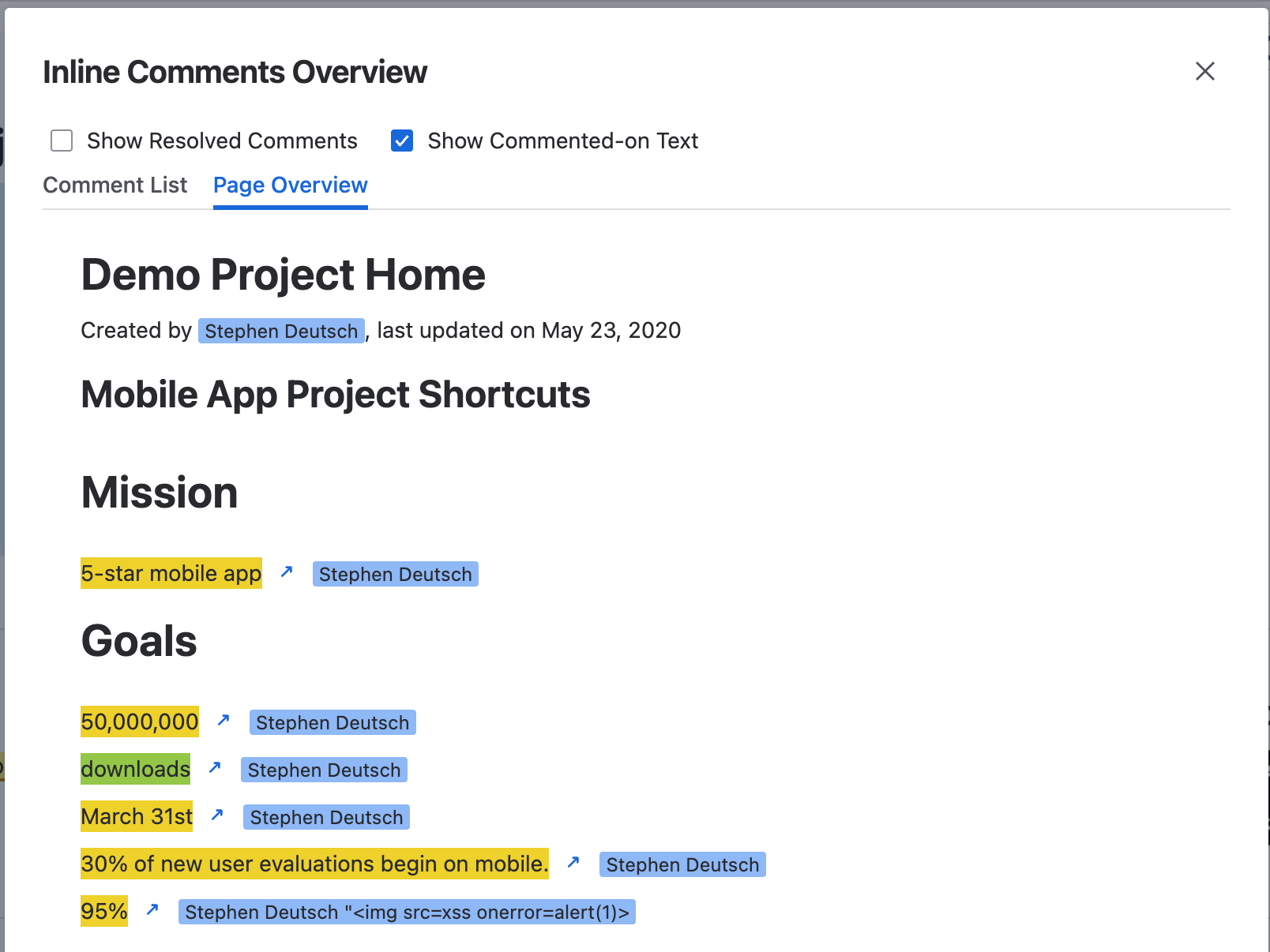
Task: Click the Inline Comments Overview title
Action: pyautogui.click(x=235, y=72)
